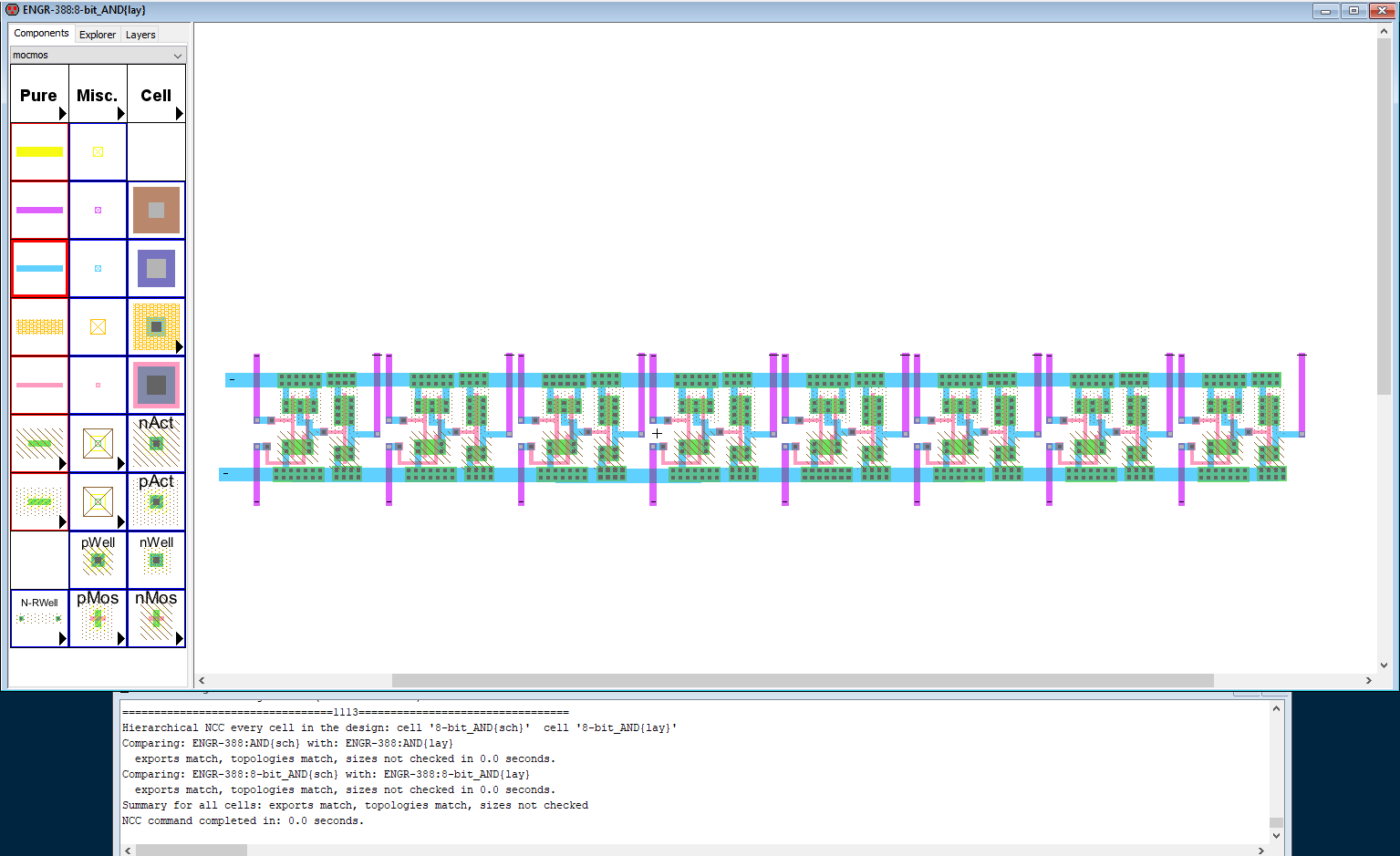Pick the orange pin node
The width and height of the screenshot is (1400, 856).
98,326
